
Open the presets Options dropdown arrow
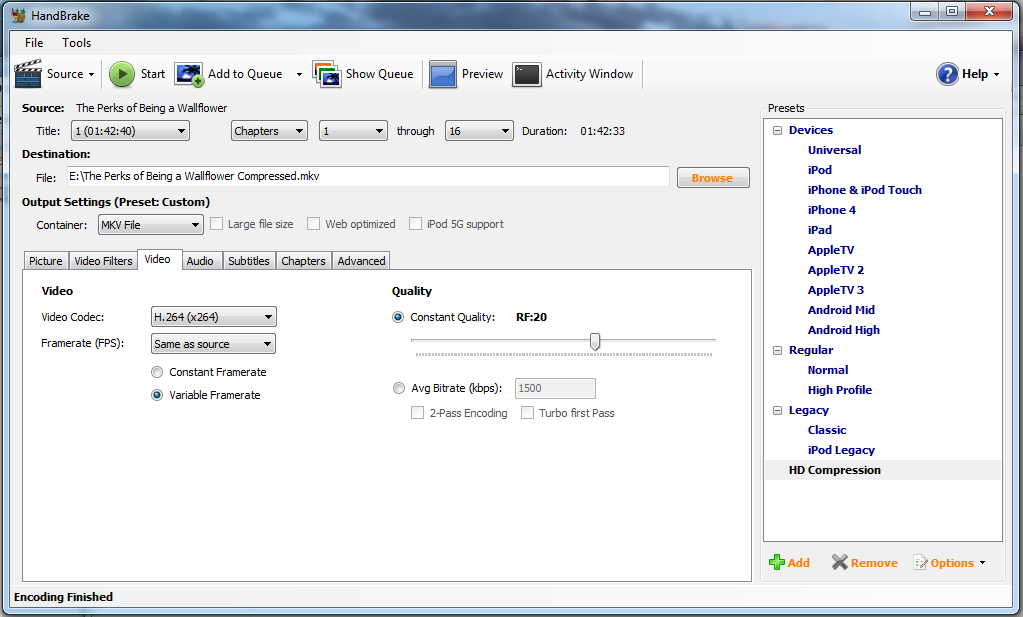(983, 563)
